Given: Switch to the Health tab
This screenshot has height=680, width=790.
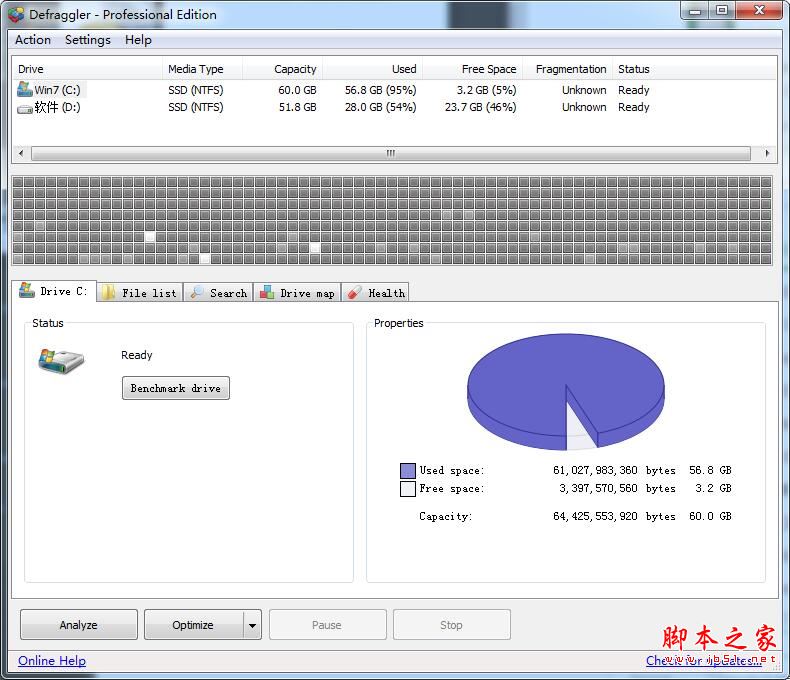Looking at the screenshot, I should pos(375,292).
